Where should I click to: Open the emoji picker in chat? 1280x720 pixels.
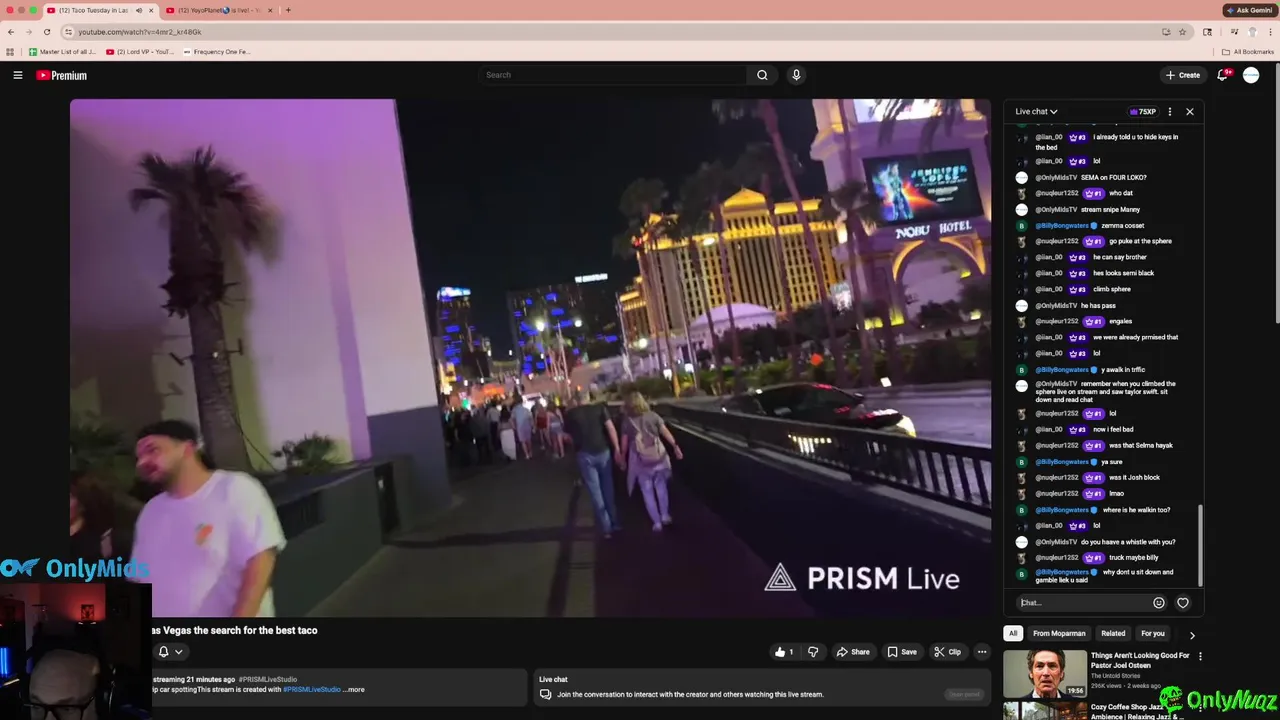pos(1159,603)
